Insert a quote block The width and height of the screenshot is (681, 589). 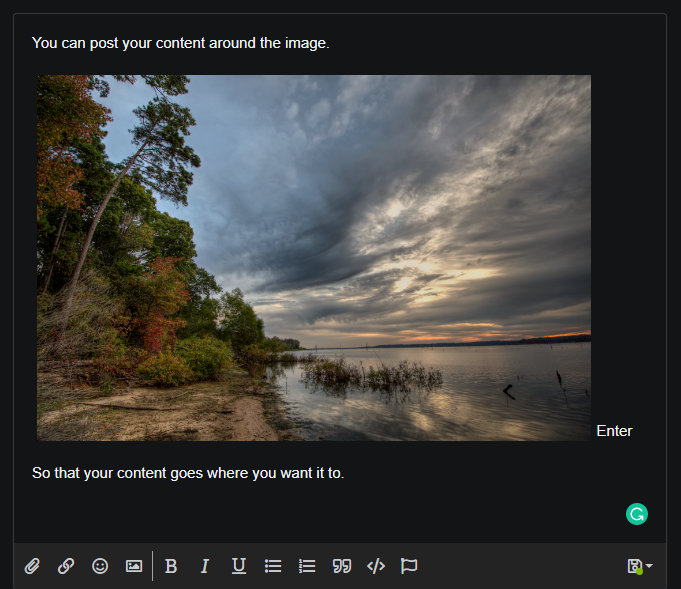342,566
